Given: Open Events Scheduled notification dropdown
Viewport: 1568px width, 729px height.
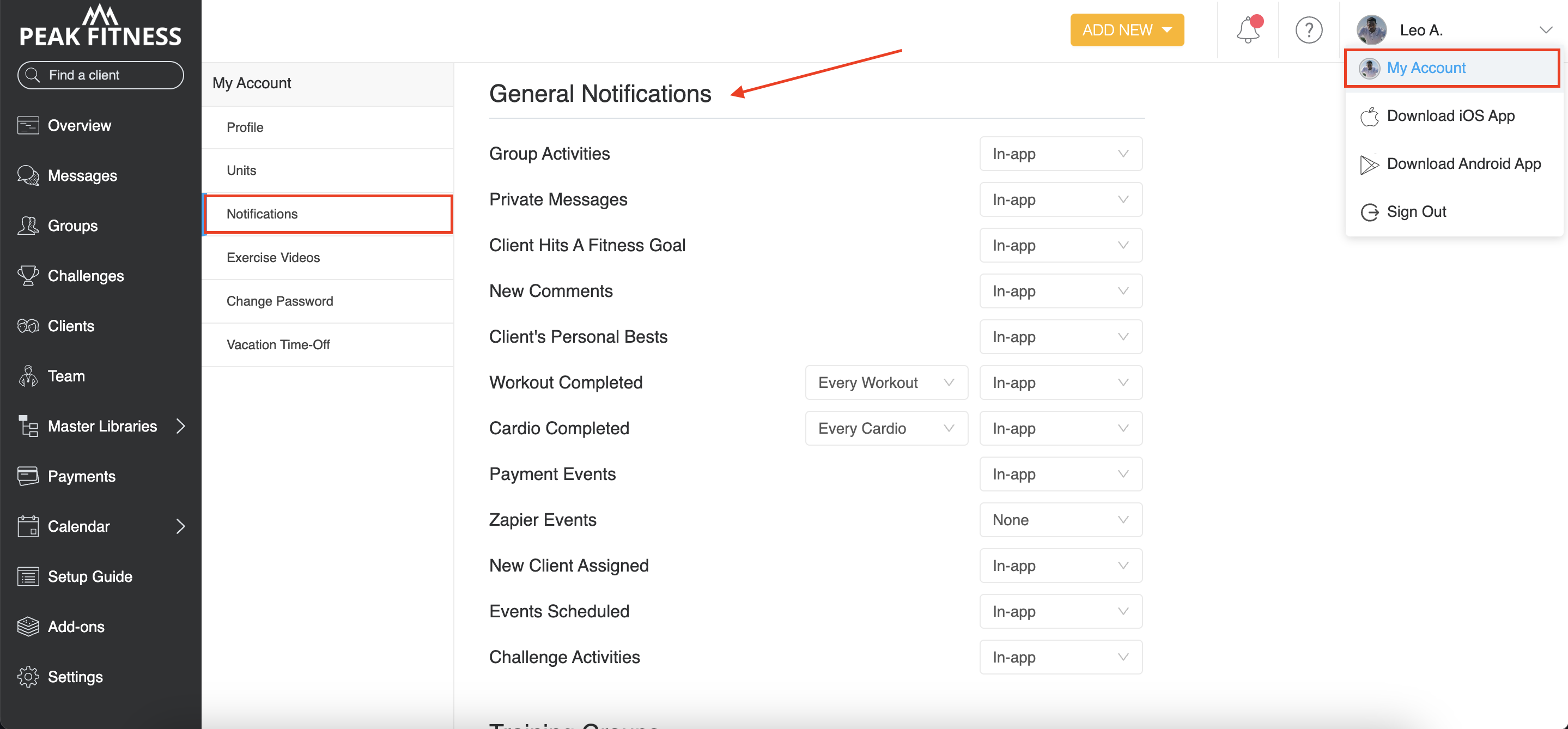Looking at the screenshot, I should click(x=1060, y=611).
